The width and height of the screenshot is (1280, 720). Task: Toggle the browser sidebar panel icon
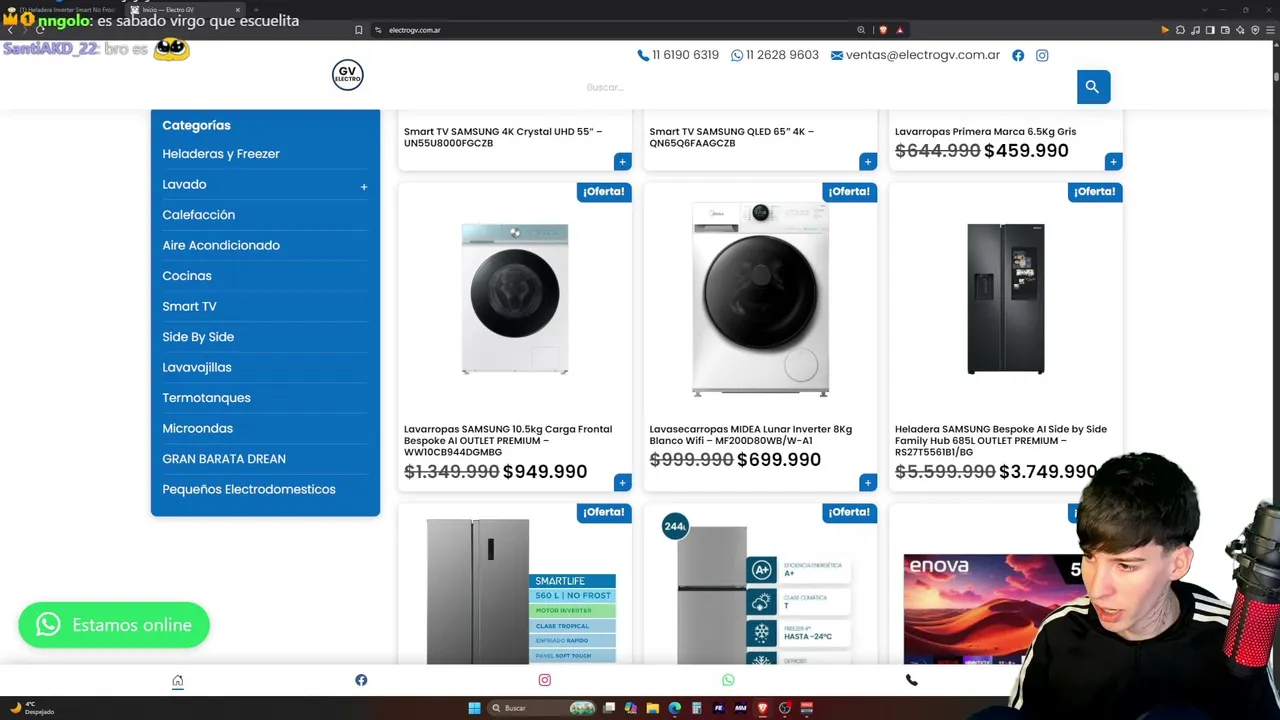pos(1210,30)
